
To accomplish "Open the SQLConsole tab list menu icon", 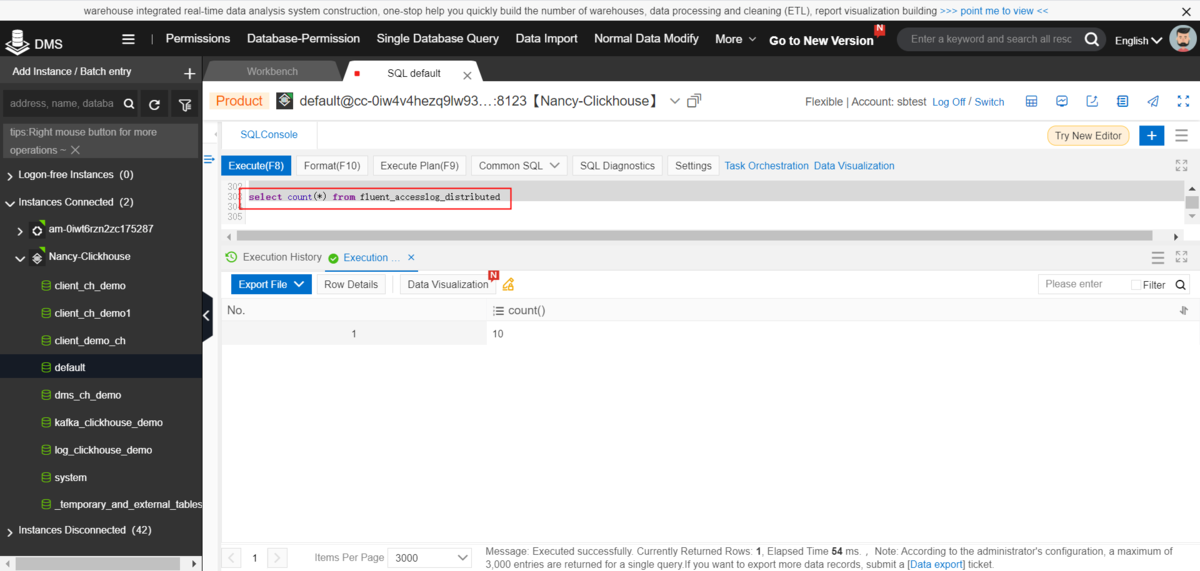I will pos(1181,135).
